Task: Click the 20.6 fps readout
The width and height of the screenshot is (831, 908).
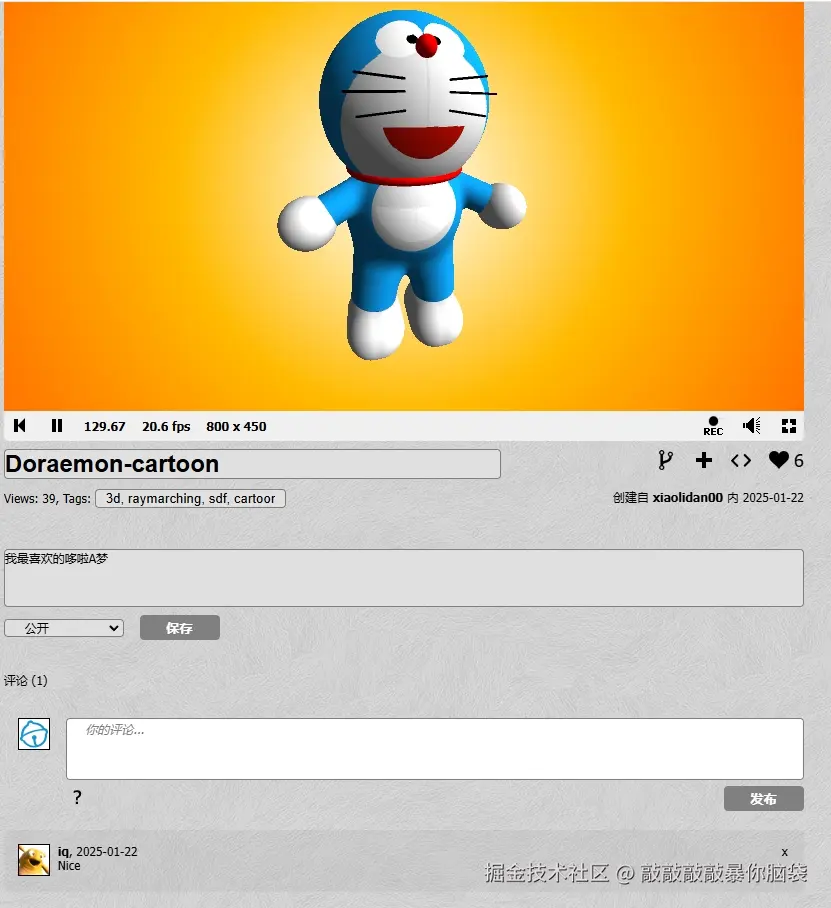Action: pos(166,426)
